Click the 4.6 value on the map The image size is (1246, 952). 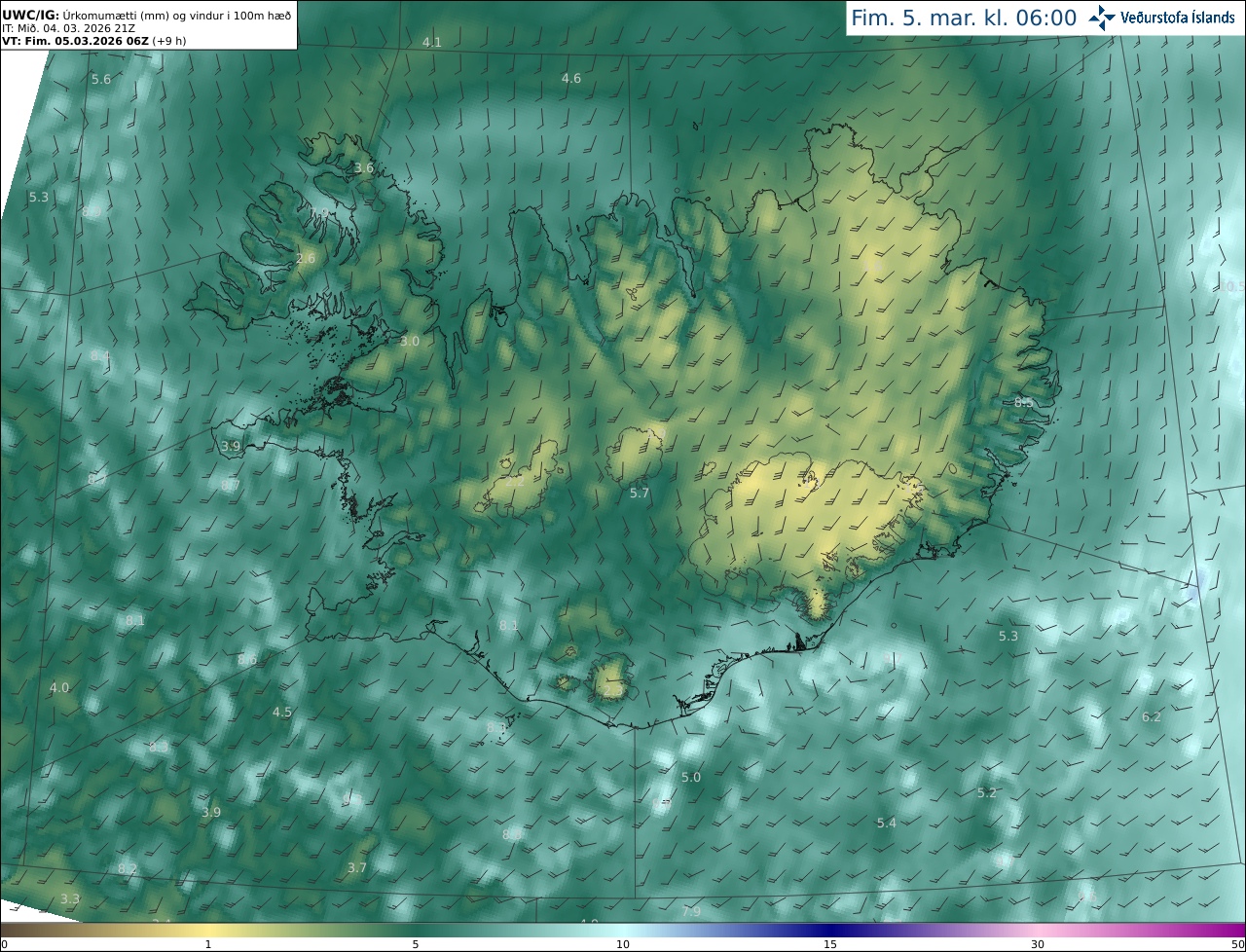pos(571,78)
